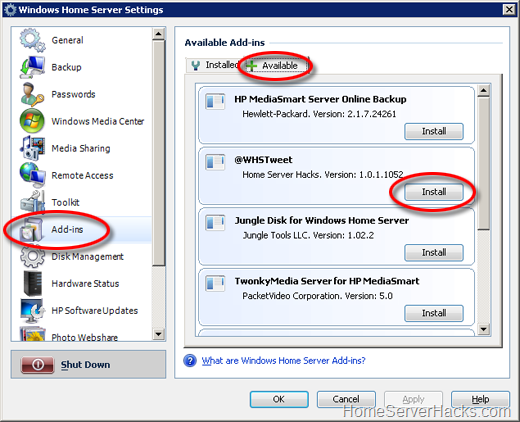Open HP Software Updates monitor icon
Screen dimensions: 520x422
click(32, 310)
